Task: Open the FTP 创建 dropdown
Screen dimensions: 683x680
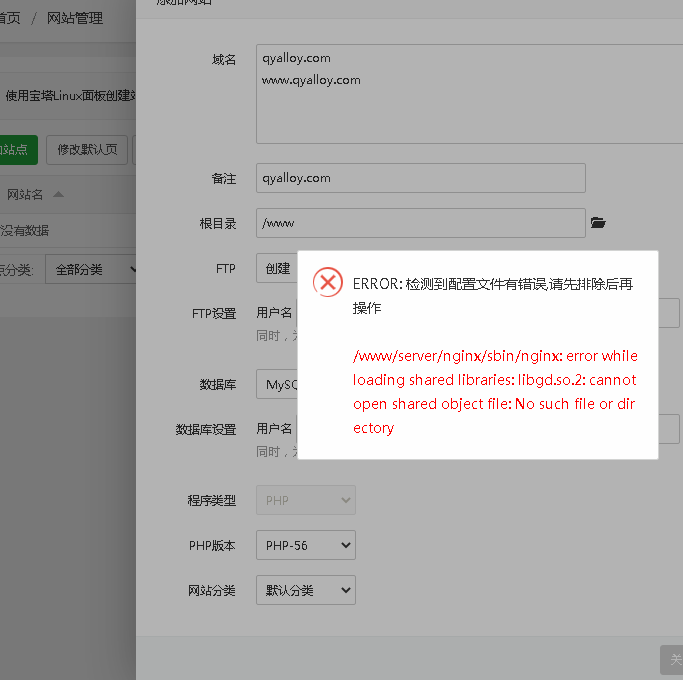Action: click(x=277, y=268)
